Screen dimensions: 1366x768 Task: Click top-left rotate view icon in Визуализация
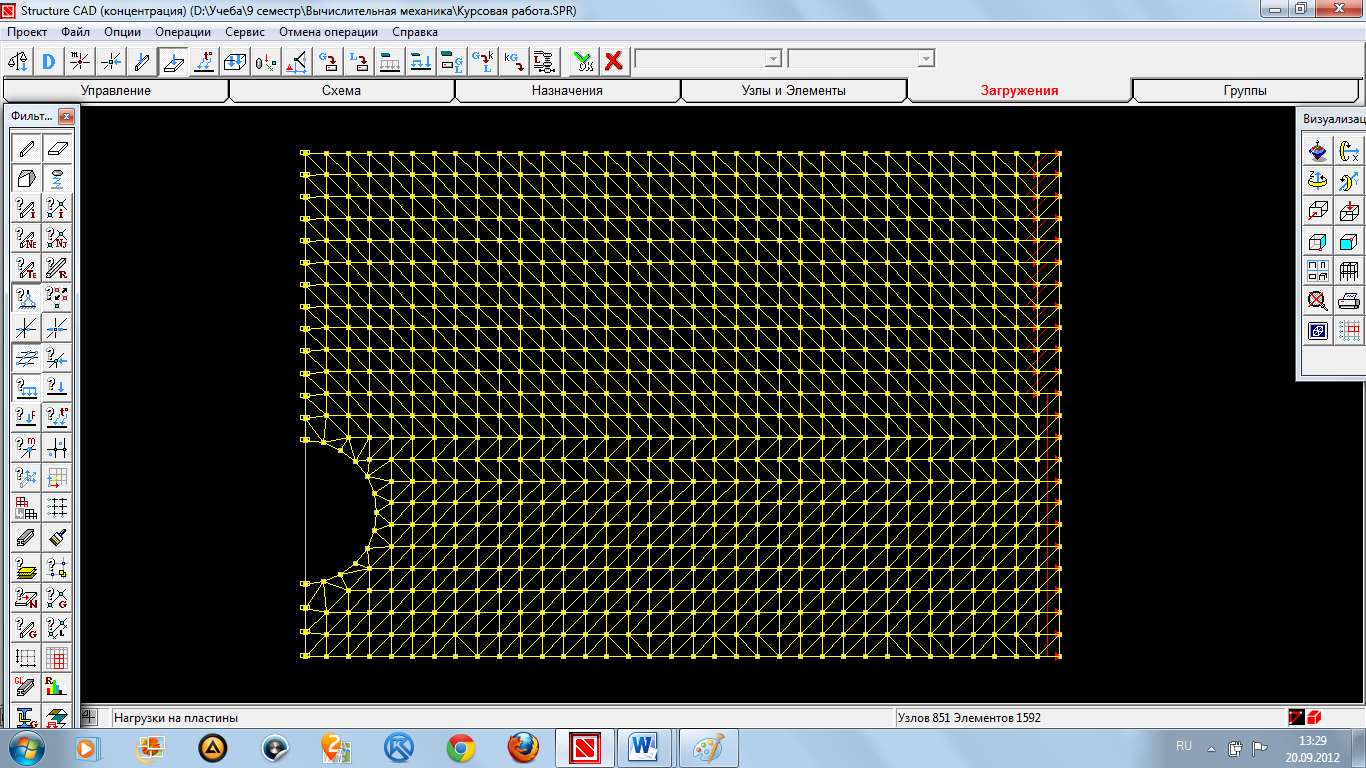[x=1318, y=152]
